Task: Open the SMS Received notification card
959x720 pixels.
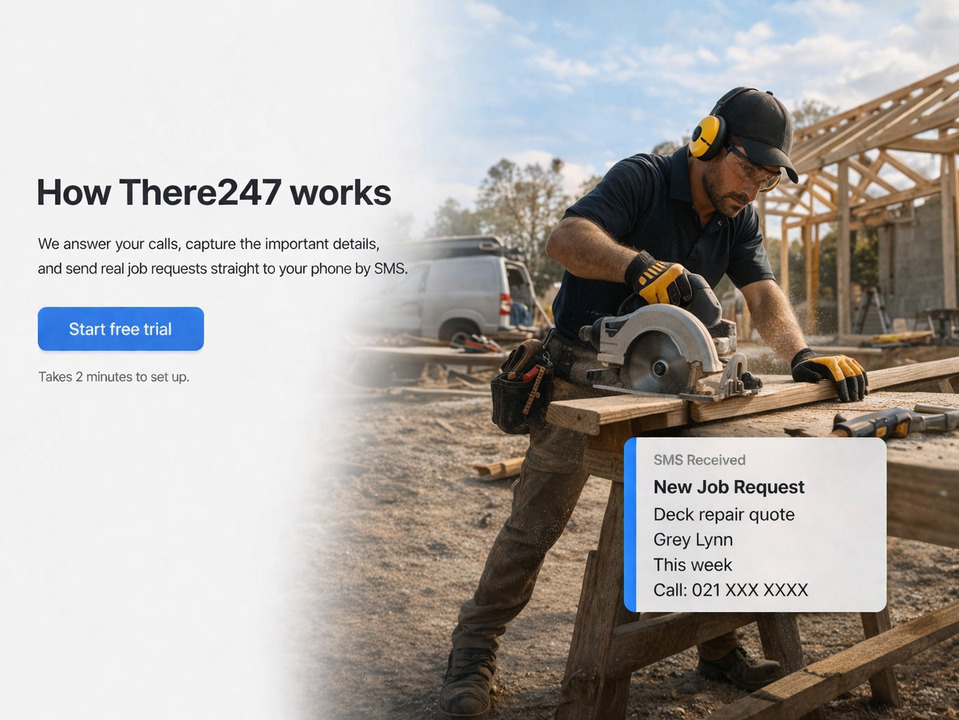Action: coord(755,524)
